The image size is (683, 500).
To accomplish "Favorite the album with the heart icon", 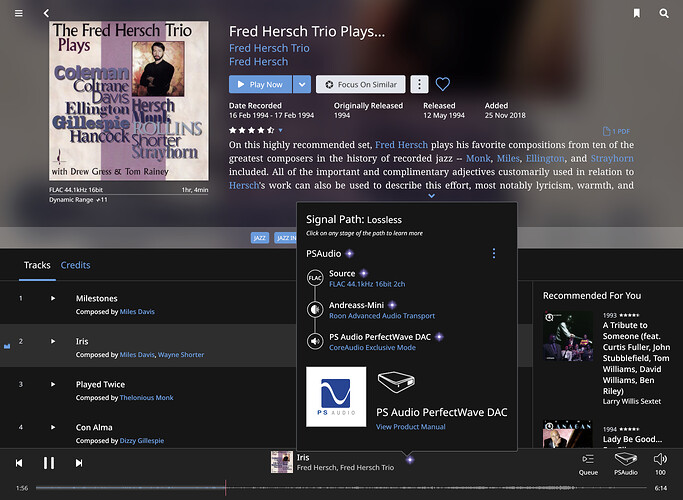I will (443, 84).
